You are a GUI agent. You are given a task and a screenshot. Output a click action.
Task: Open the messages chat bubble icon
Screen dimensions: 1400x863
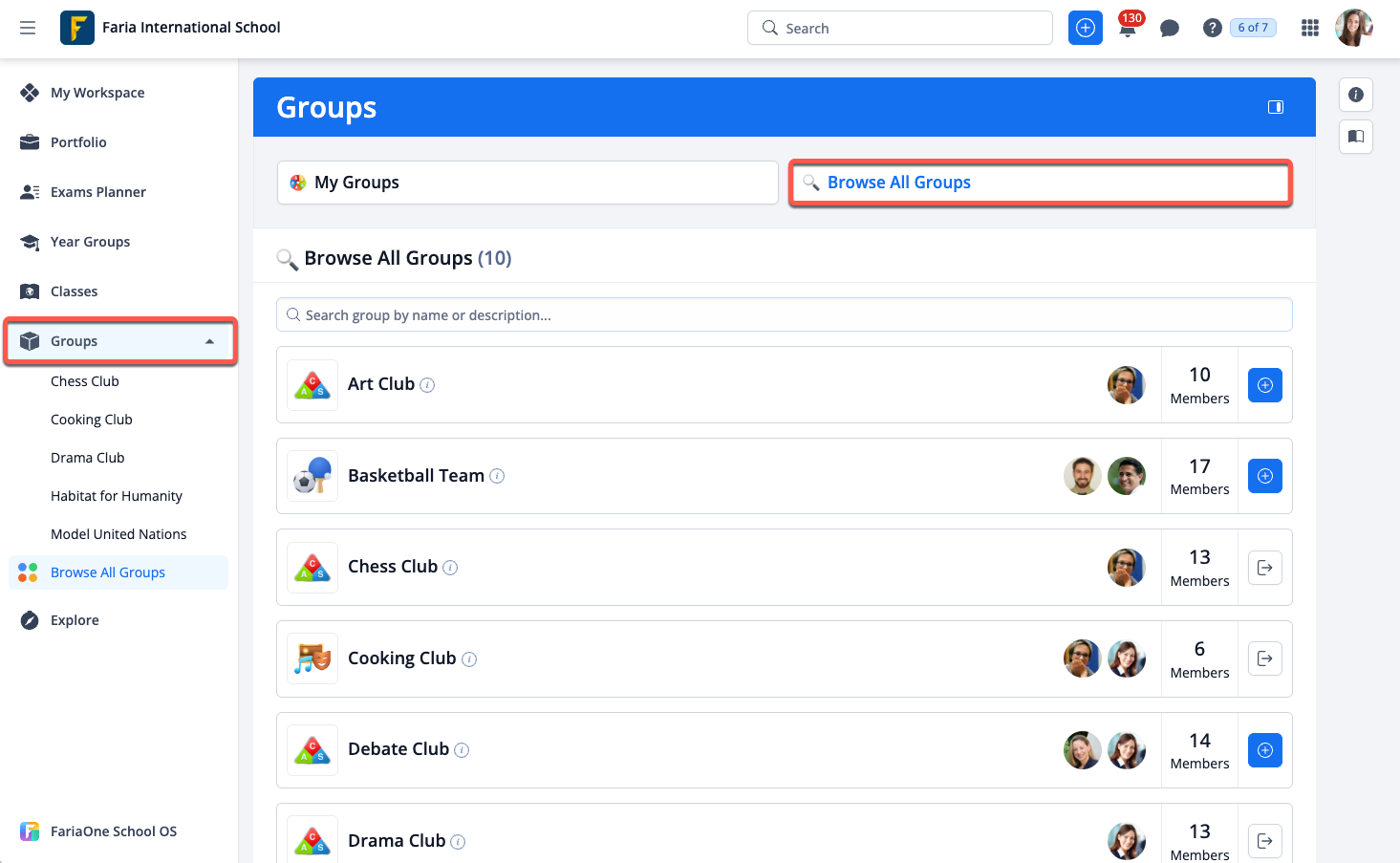click(1169, 29)
